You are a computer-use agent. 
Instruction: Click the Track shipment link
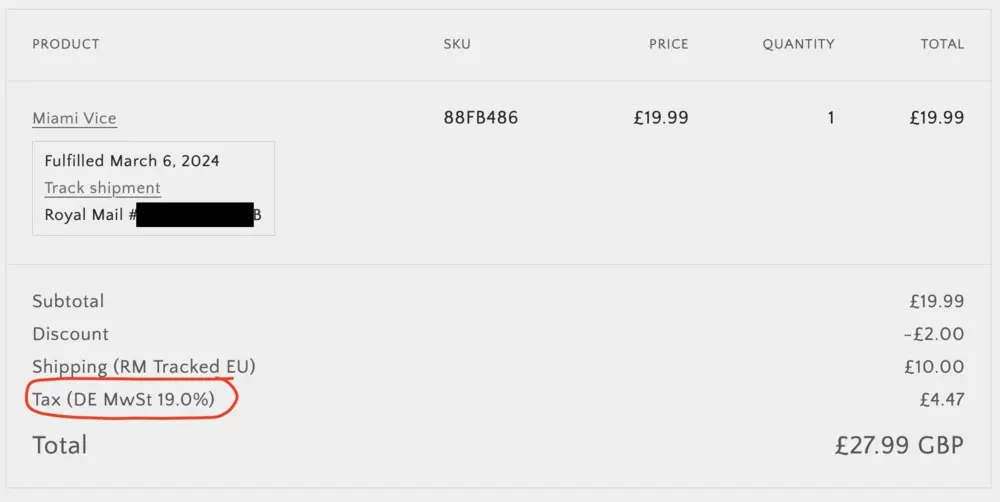coord(102,188)
